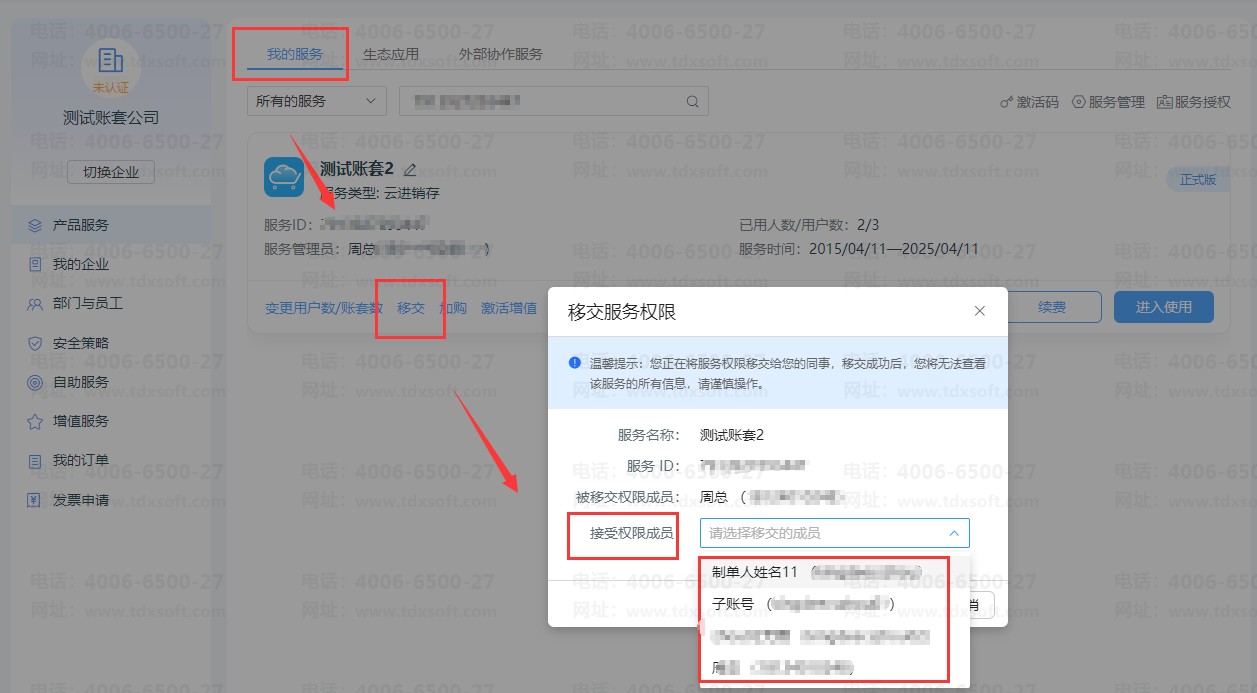Click the 云进销存 cloud cart service icon
Image resolution: width=1257 pixels, height=693 pixels.
pyautogui.click(x=284, y=177)
